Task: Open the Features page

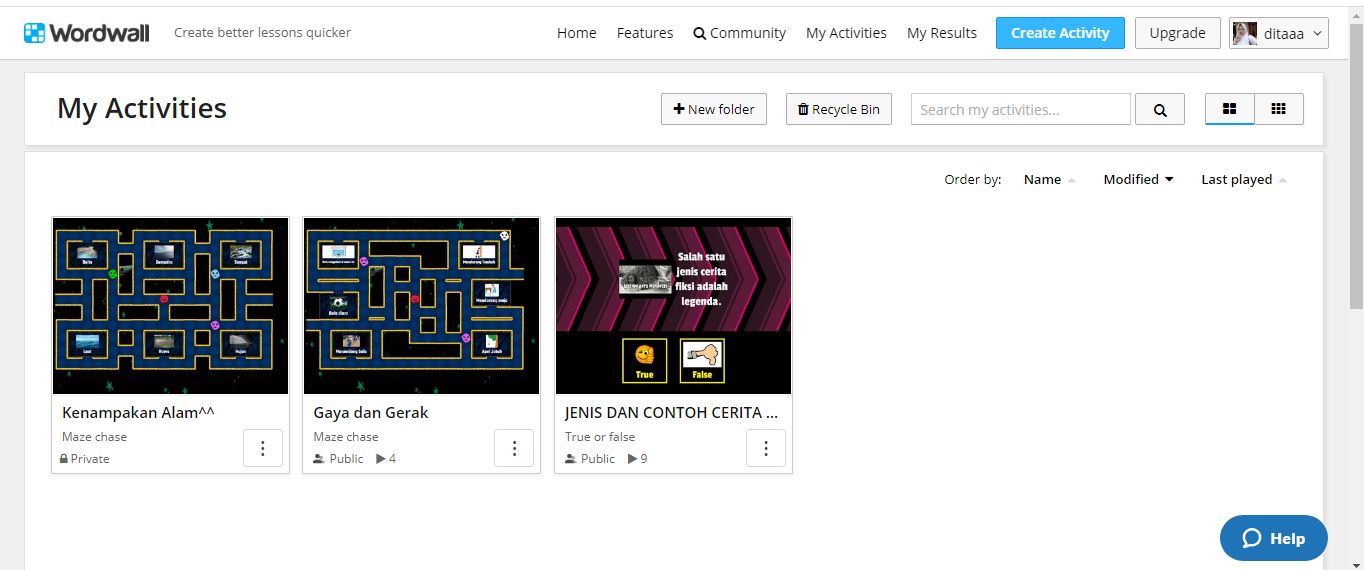Action: coord(644,33)
